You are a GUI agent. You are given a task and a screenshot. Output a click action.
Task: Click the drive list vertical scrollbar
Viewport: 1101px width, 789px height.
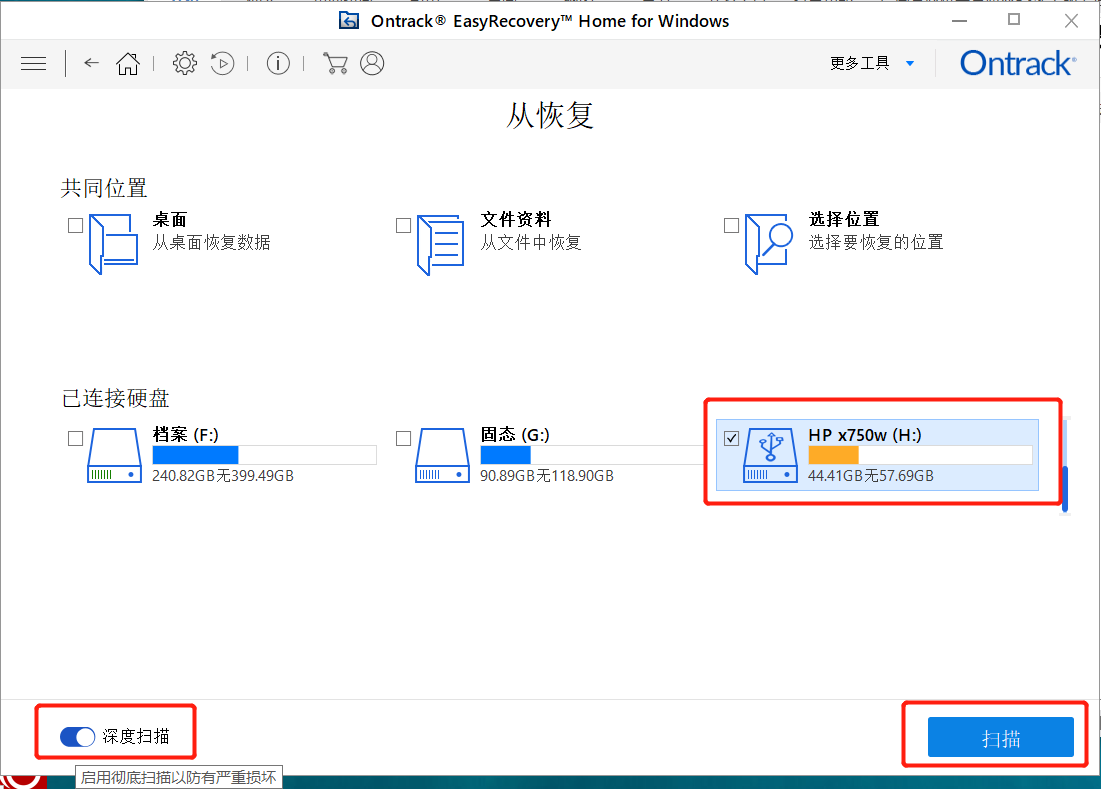1065,489
